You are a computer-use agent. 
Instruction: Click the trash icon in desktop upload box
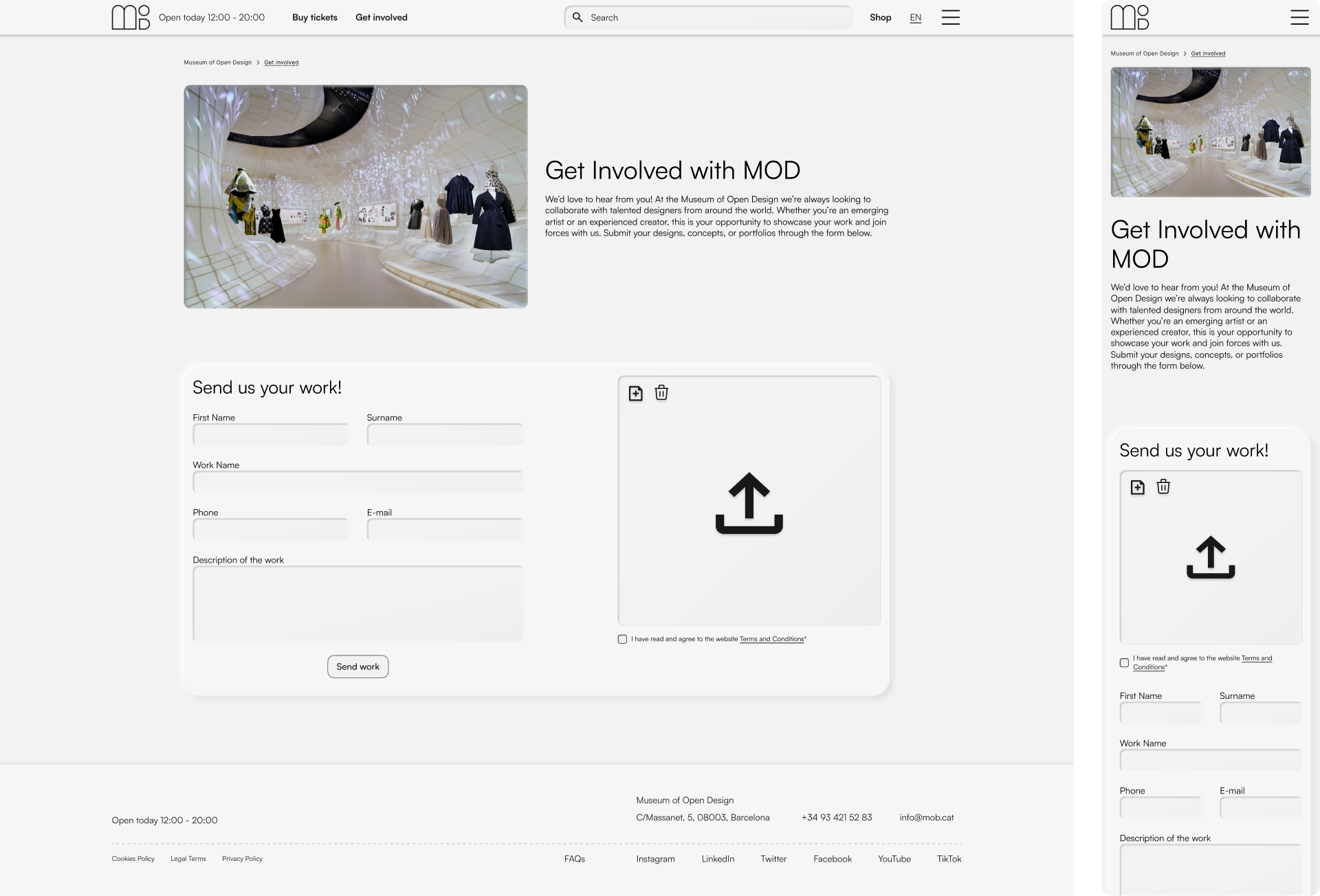tap(661, 392)
